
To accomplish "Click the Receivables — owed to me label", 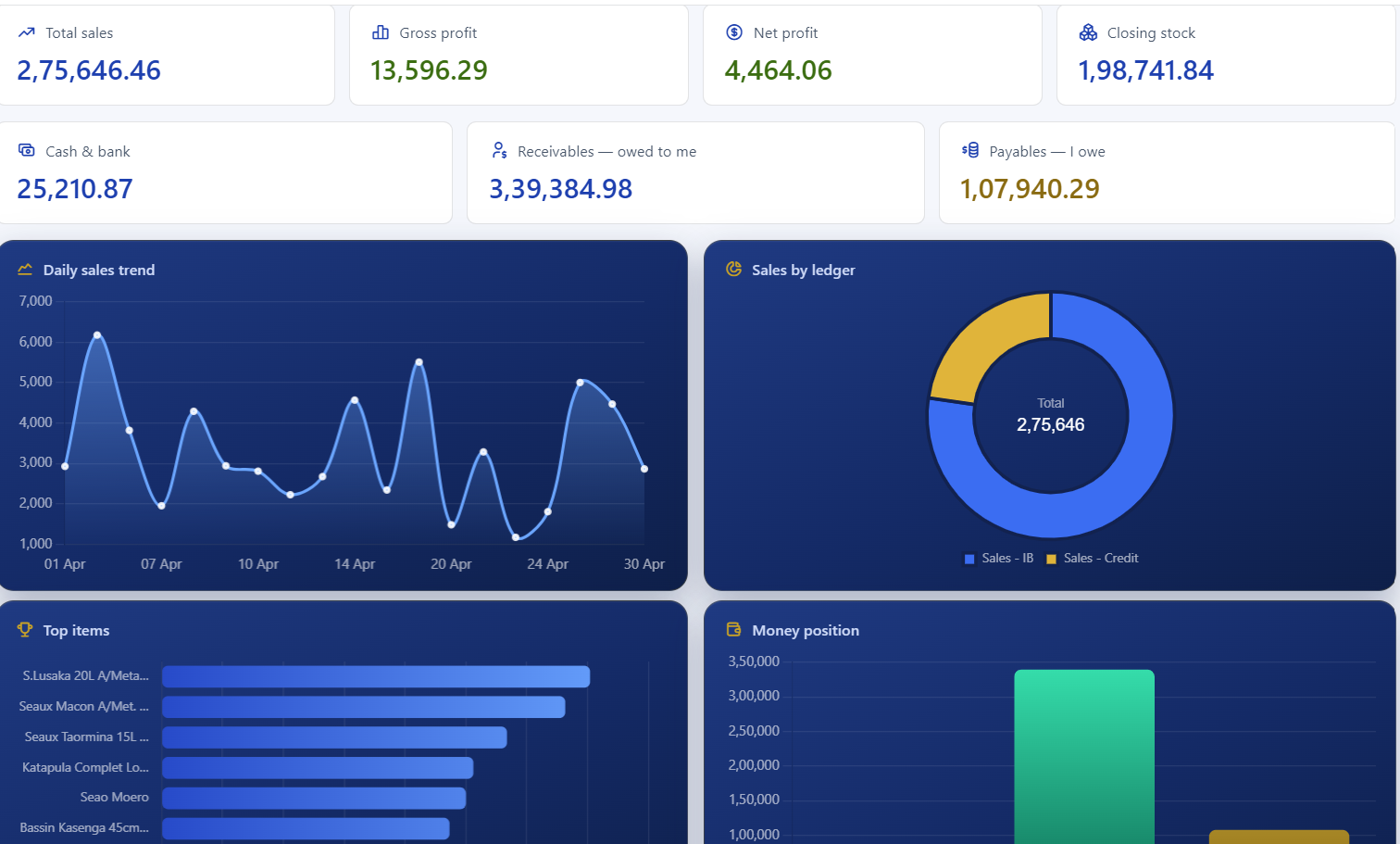I will pyautogui.click(x=606, y=152).
